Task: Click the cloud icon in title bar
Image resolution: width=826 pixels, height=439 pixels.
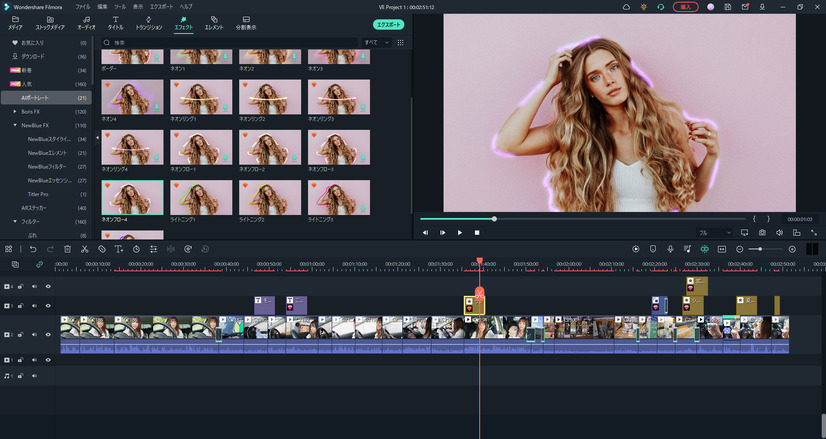Action: (x=626, y=7)
